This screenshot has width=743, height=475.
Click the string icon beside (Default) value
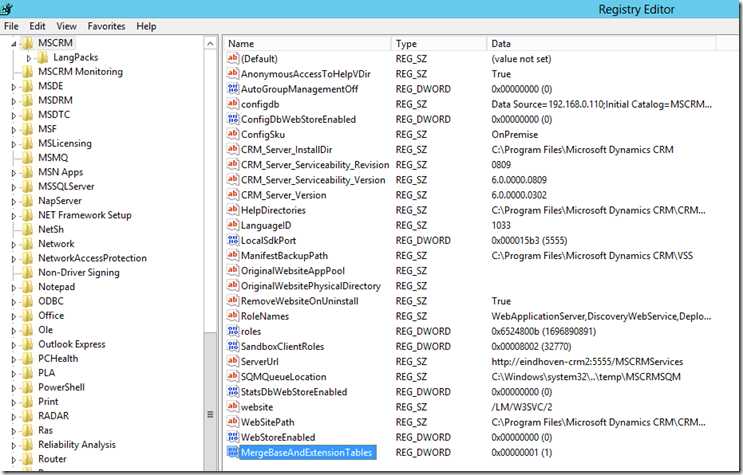tap(233, 58)
